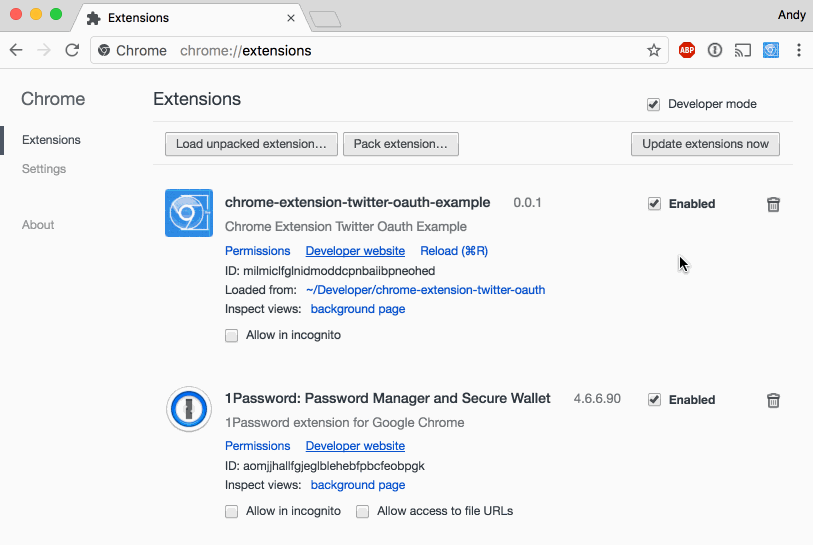Click the version number 0.0.1
813x545 pixels.
[527, 203]
